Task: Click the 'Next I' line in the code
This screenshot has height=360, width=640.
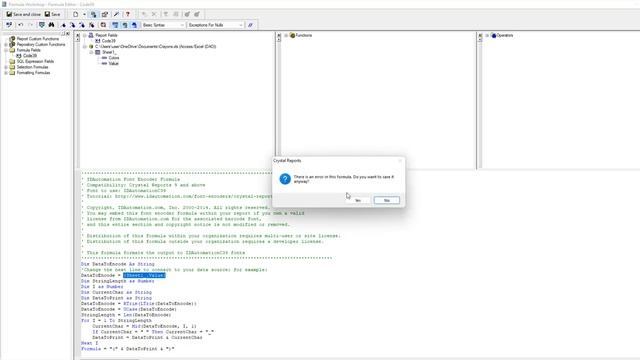Action: coord(89,343)
